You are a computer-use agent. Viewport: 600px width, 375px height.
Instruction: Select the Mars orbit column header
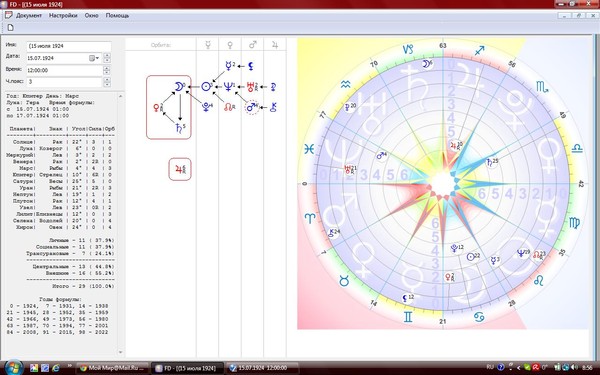[x=253, y=45]
